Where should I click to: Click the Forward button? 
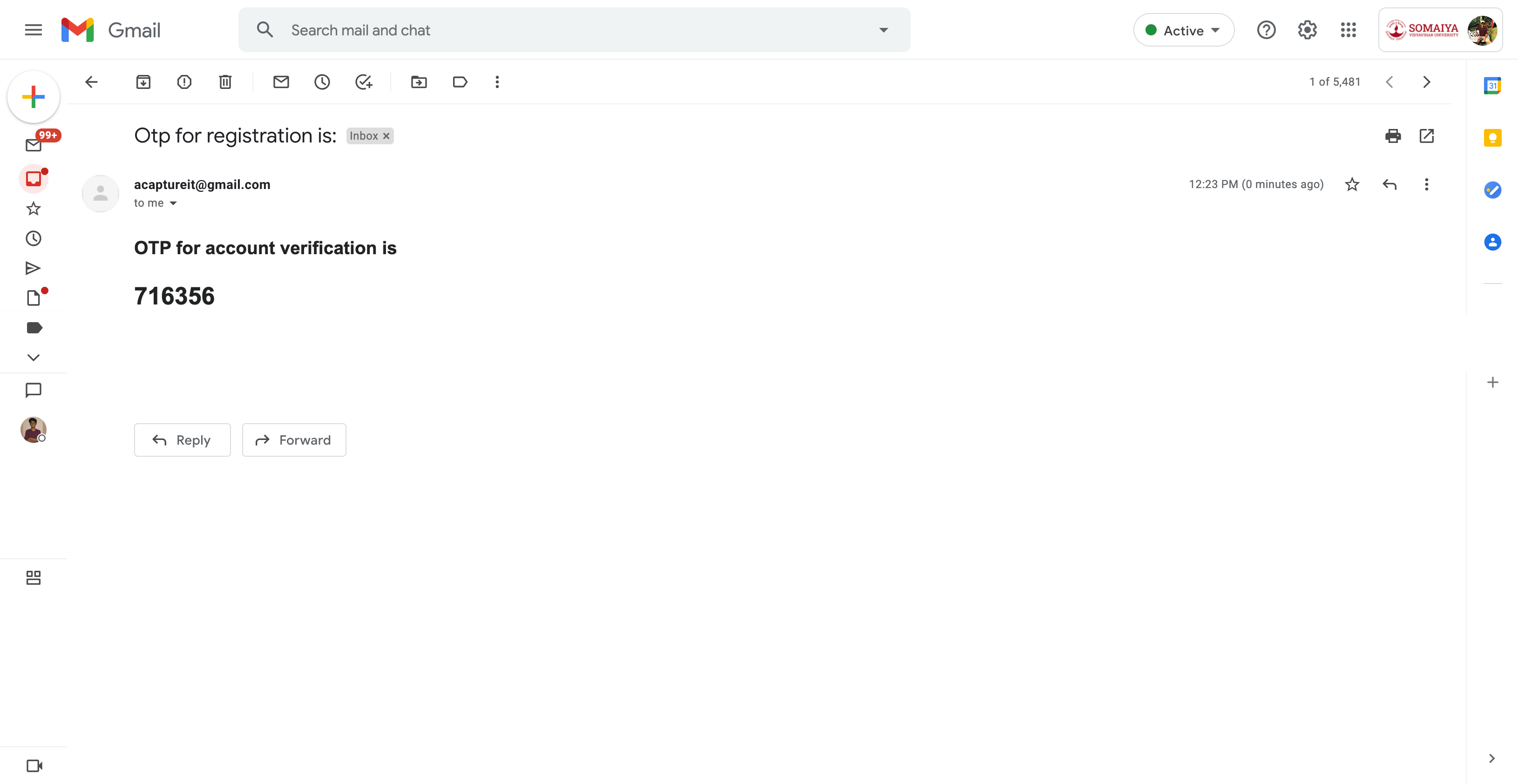[x=294, y=440]
